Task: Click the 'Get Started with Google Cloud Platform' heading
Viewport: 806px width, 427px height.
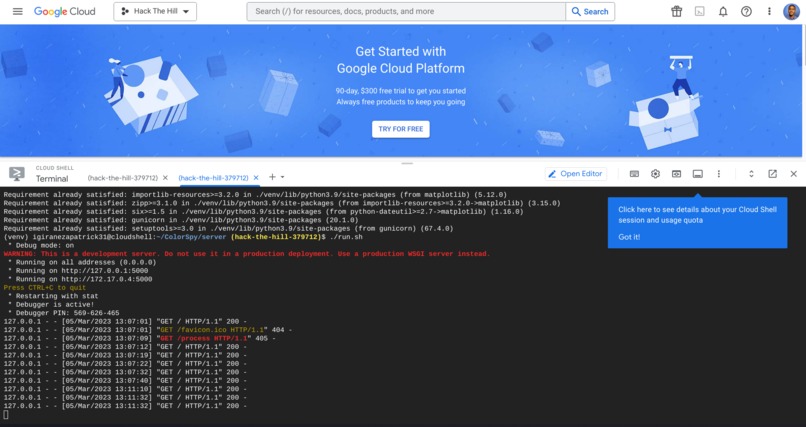Action: click(x=400, y=60)
